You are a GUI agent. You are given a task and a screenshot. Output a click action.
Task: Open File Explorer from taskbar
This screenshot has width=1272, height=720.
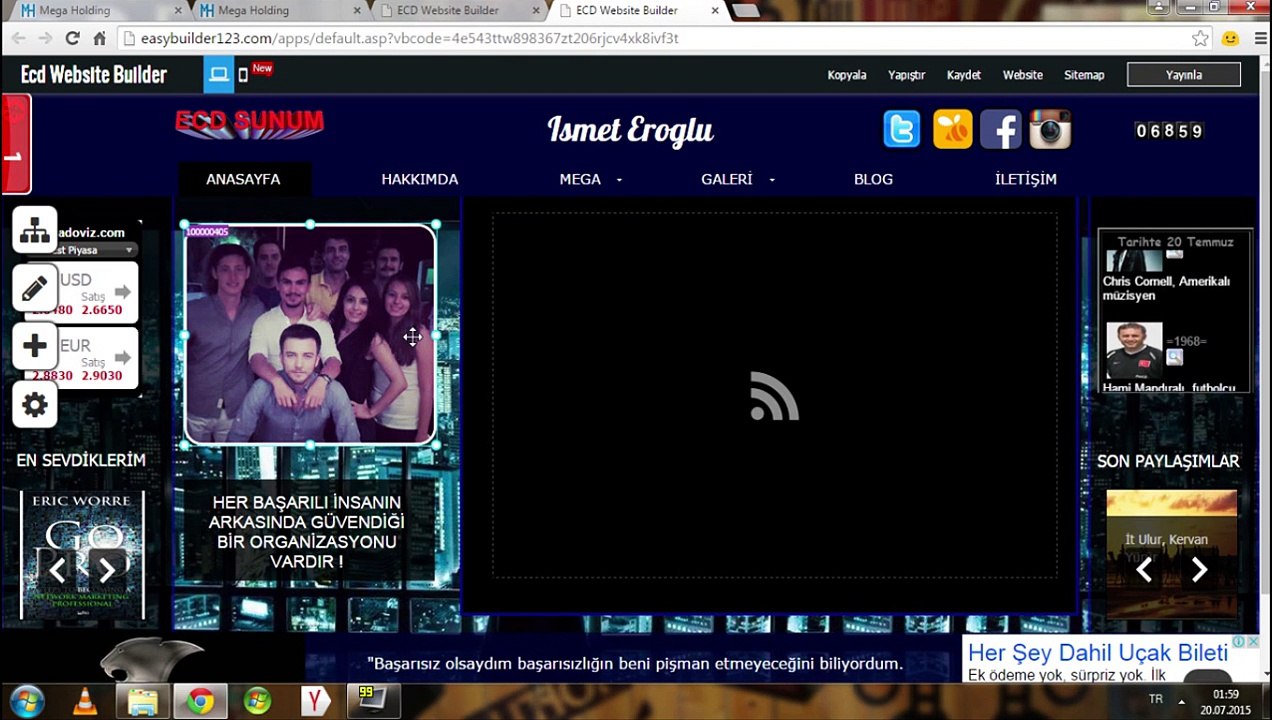(142, 702)
